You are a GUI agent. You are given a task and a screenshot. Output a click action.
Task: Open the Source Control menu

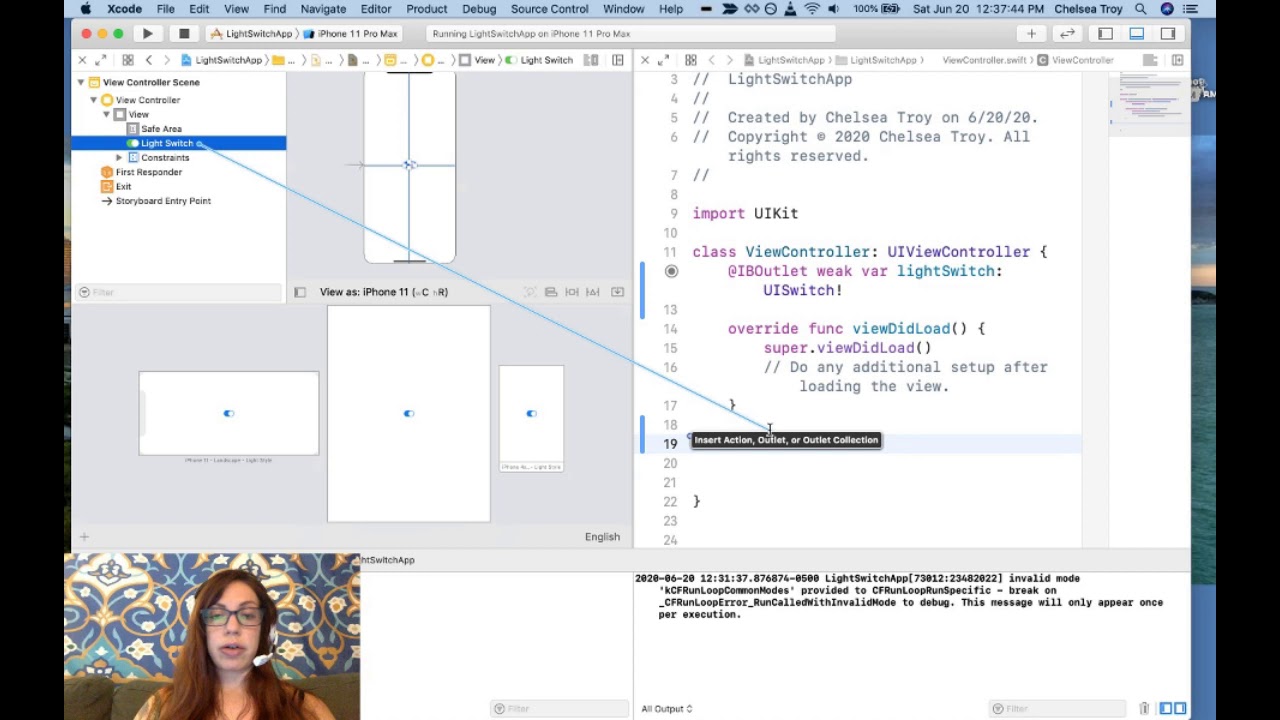(x=549, y=9)
